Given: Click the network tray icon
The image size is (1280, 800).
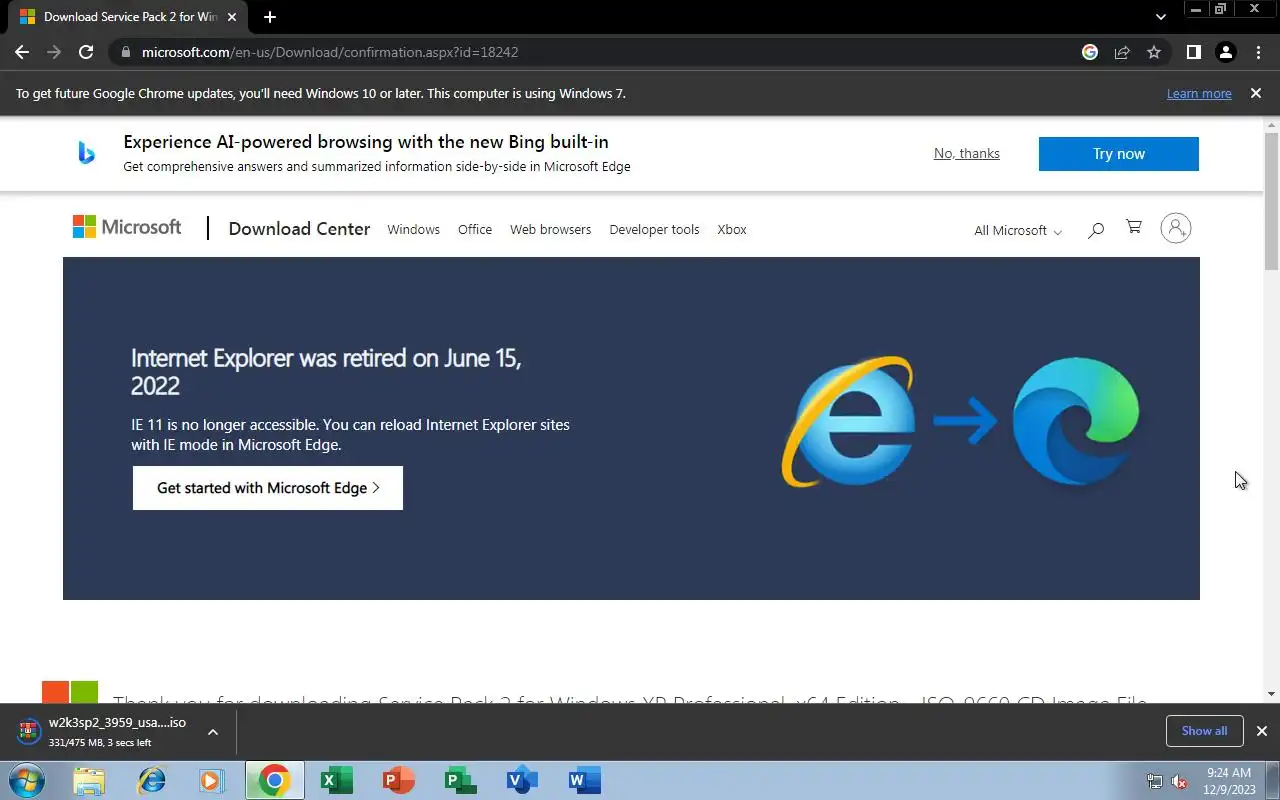Looking at the screenshot, I should tap(1155, 781).
